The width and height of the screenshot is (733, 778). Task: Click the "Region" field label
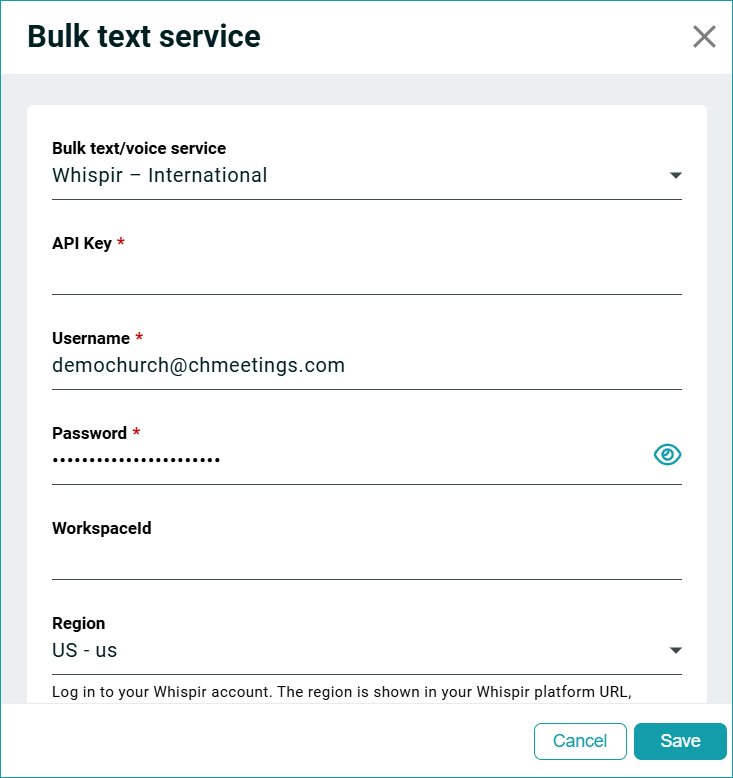(x=78, y=623)
